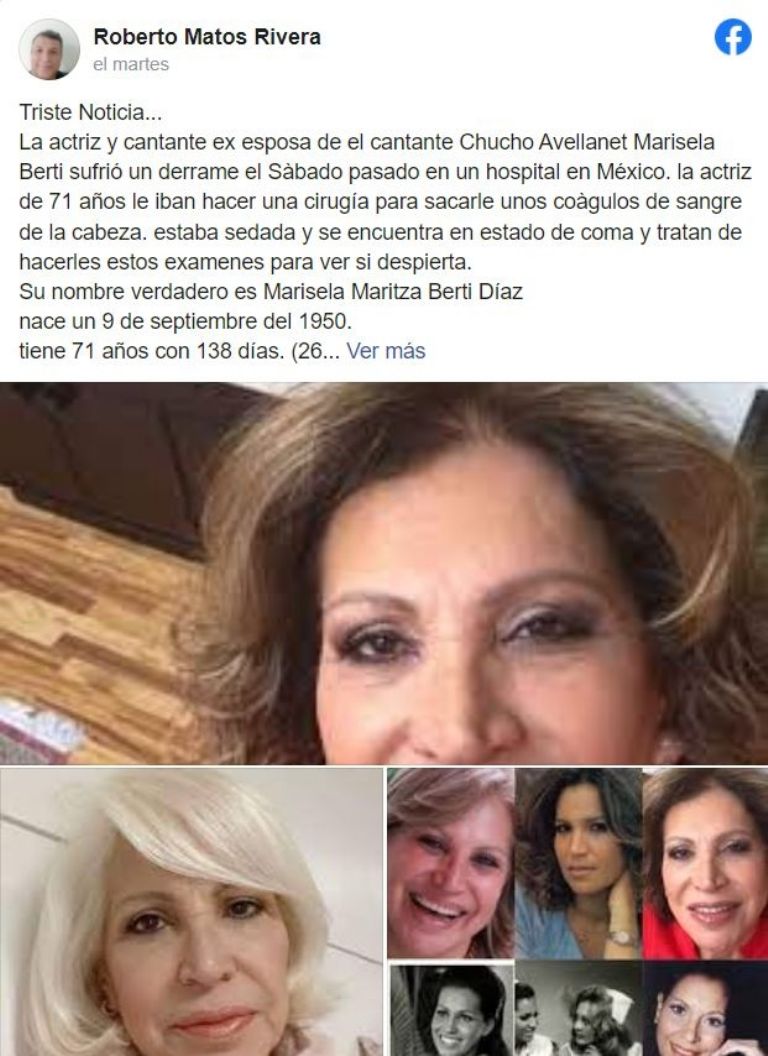Open the bottom-right dark-background portrait in collage
Viewport: 768px width, 1056px height.
(705, 1009)
